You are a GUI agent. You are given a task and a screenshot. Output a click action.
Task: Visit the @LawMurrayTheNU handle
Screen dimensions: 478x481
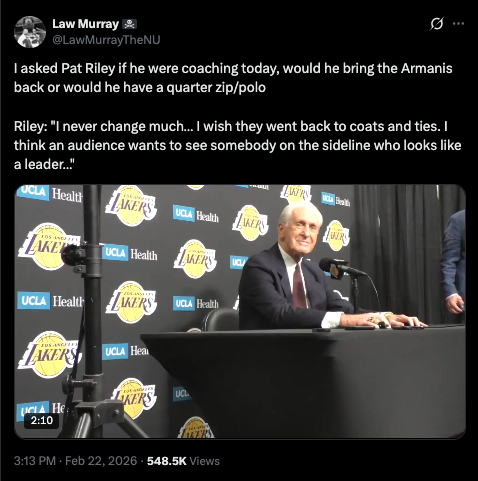coord(106,40)
